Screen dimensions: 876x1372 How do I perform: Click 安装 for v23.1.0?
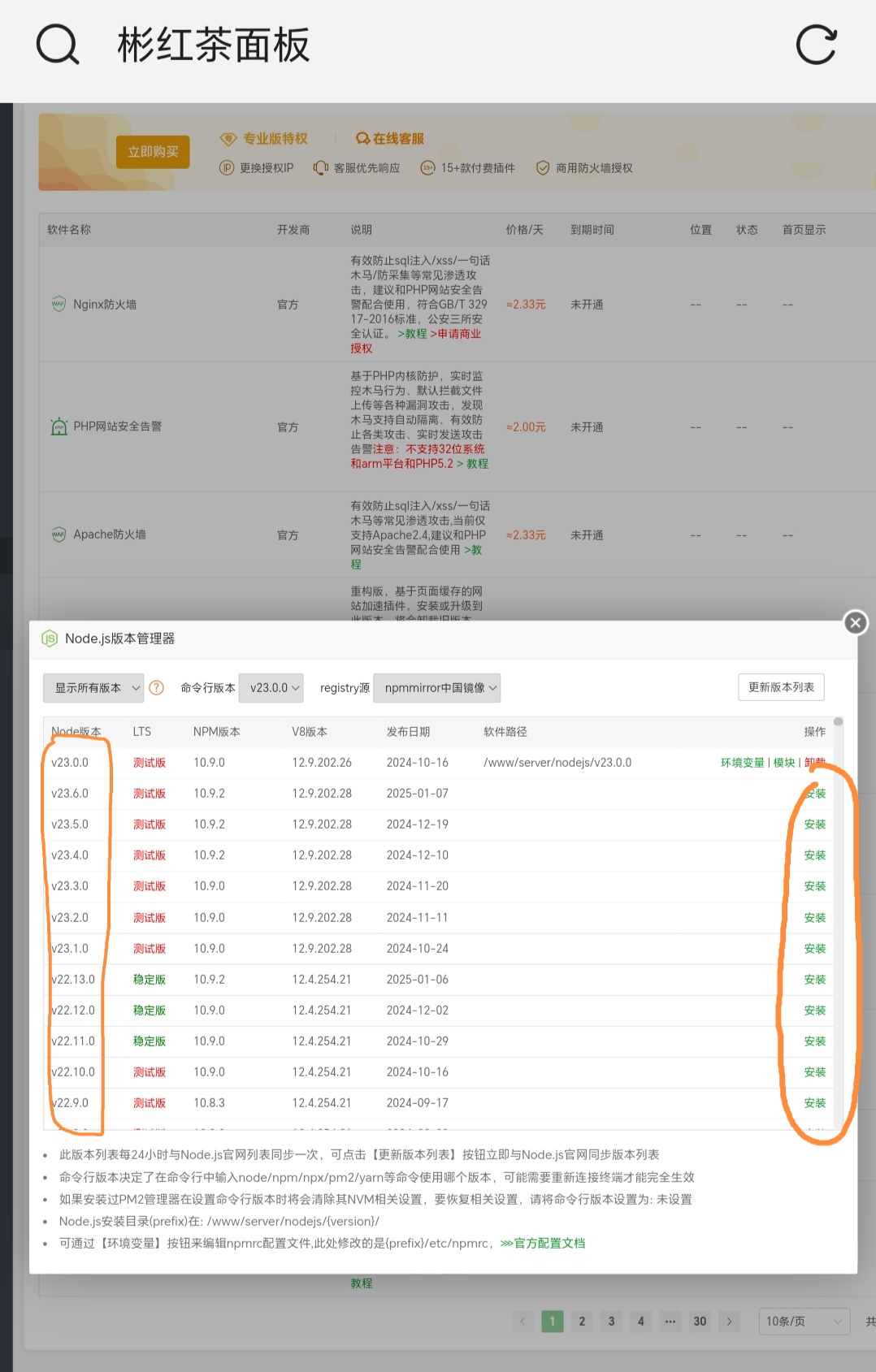click(x=815, y=949)
